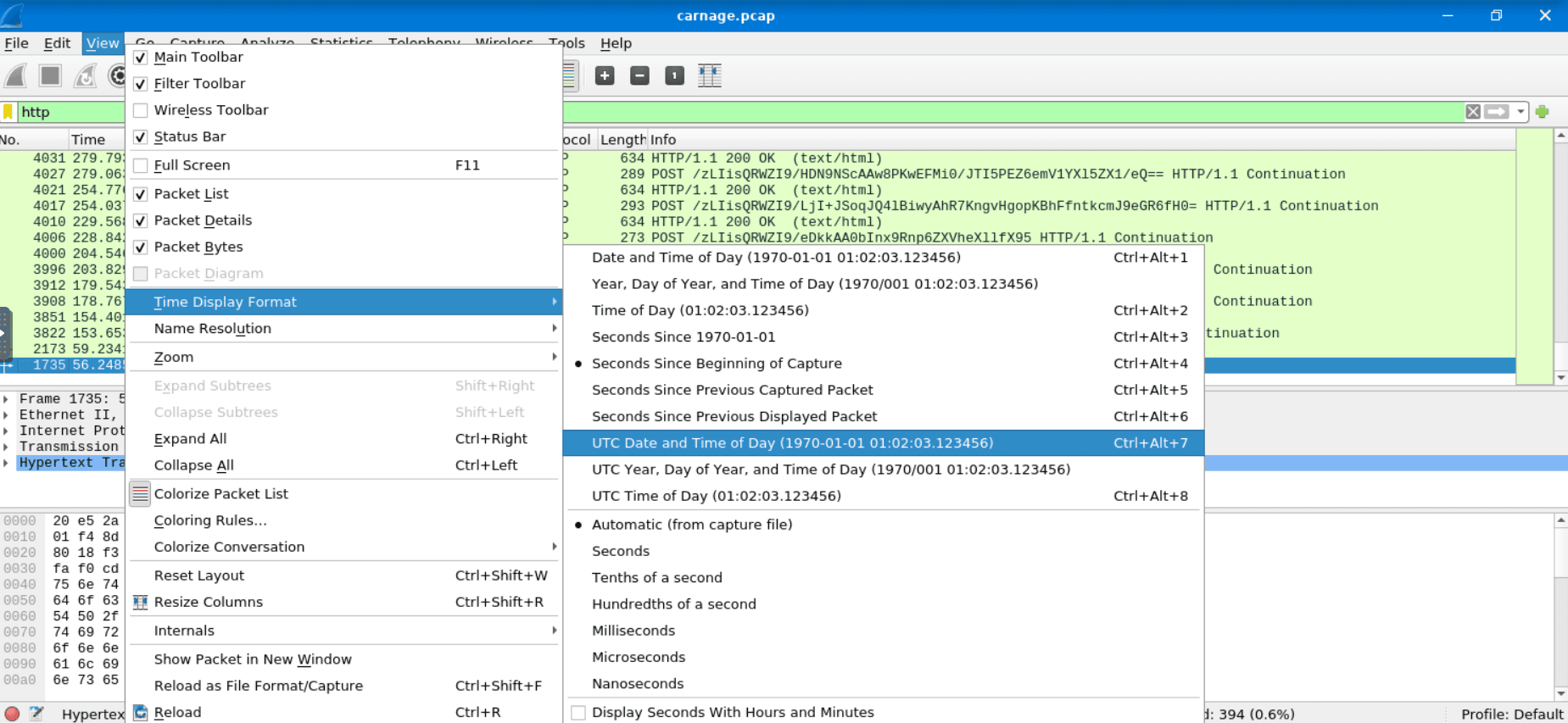
Task: Toggle the Main Toolbar checkbox
Action: pyautogui.click(x=141, y=58)
